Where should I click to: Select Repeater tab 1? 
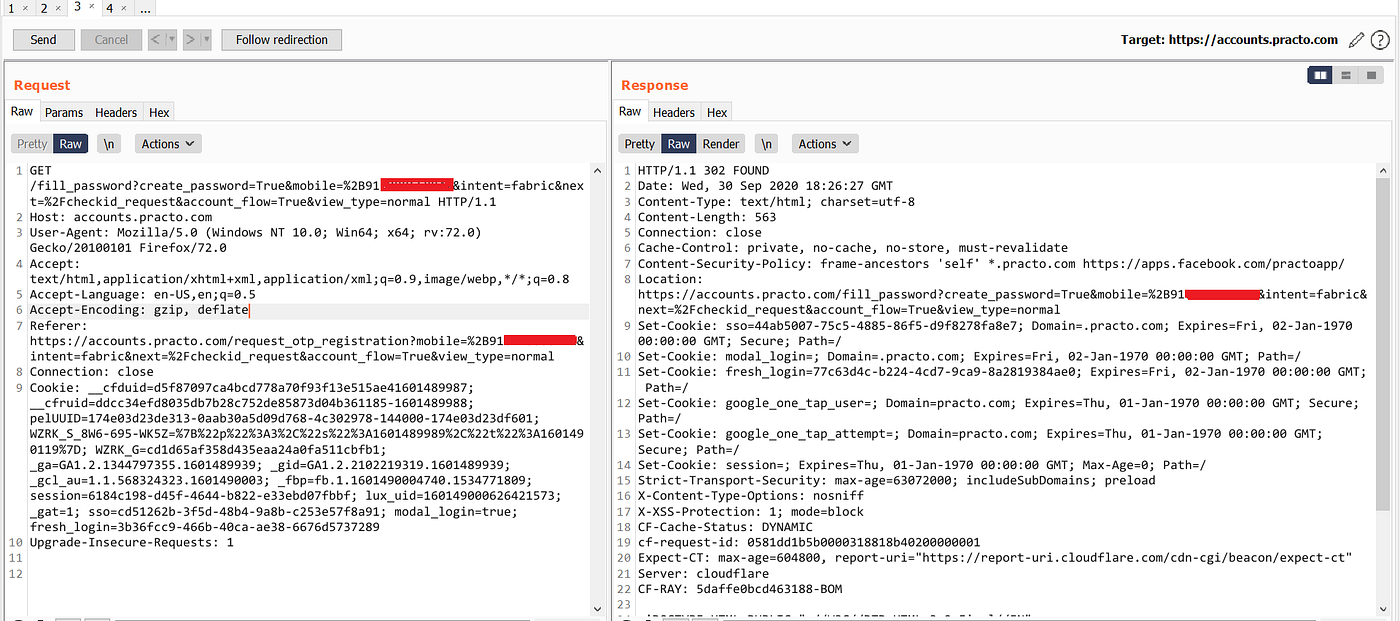pos(11,8)
